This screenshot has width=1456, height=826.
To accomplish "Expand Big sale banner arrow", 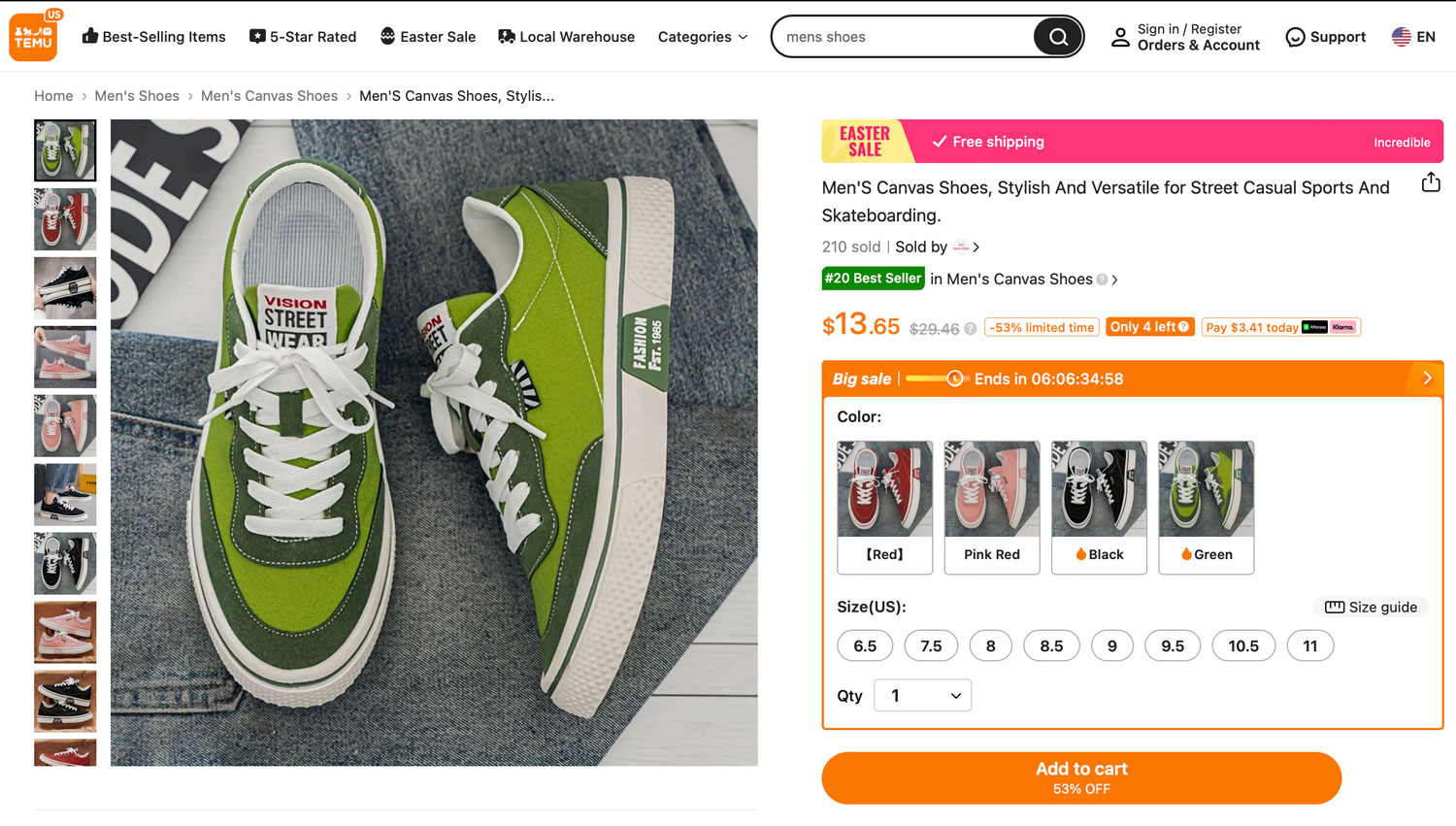I will [x=1427, y=379].
